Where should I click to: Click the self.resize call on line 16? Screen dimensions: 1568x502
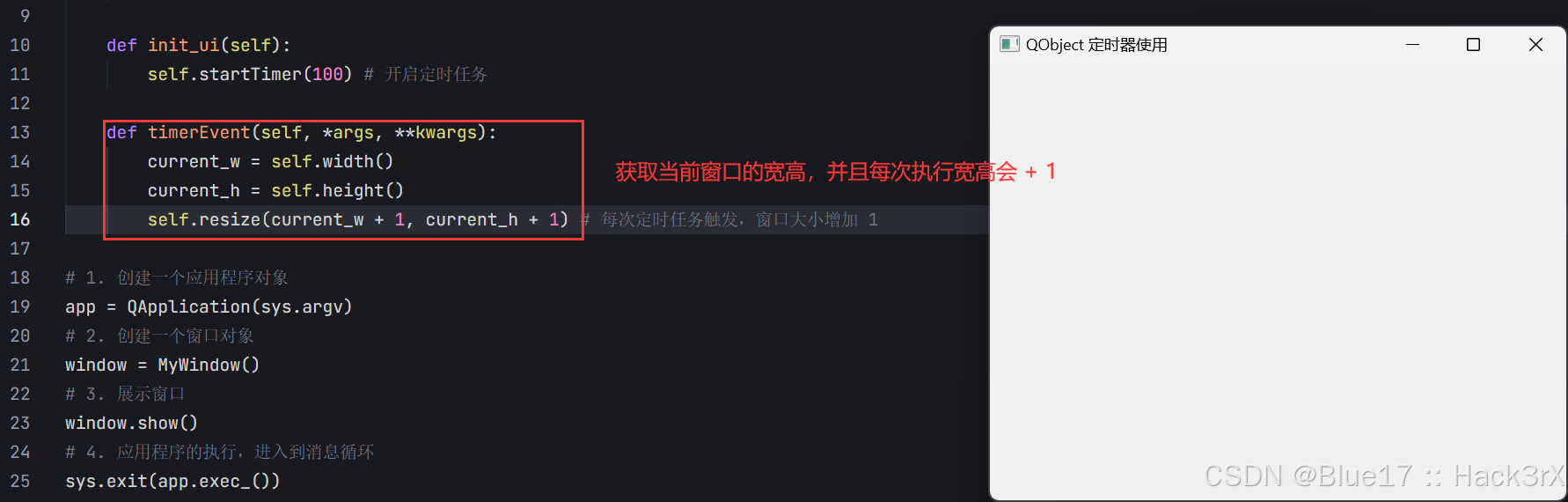coord(358,219)
